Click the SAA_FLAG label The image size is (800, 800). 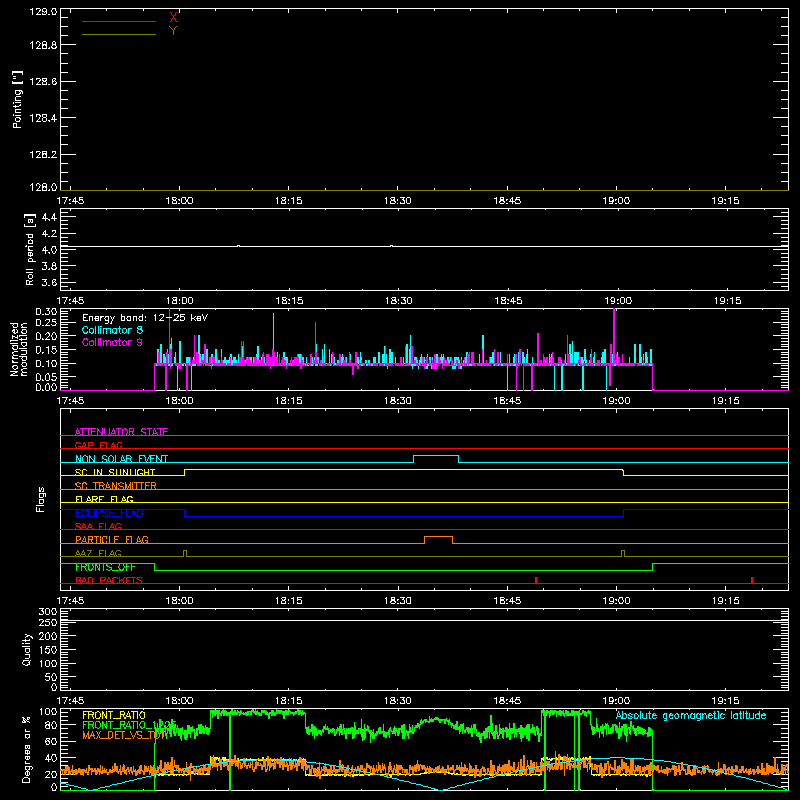point(98,526)
